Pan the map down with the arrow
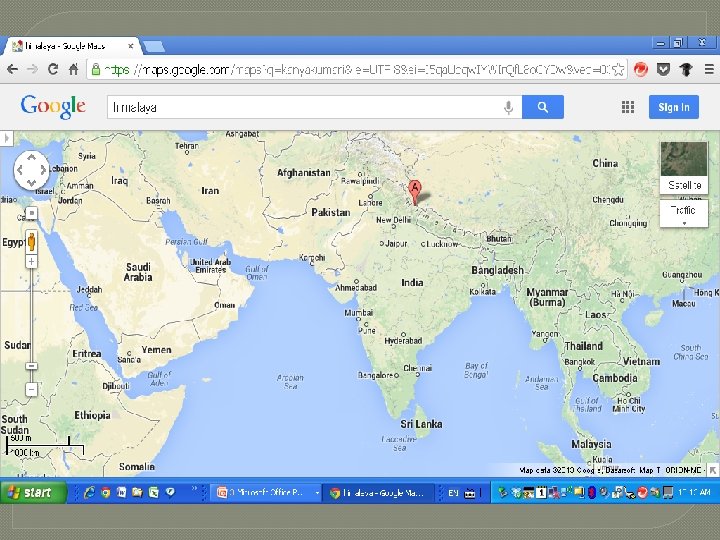The width and height of the screenshot is (720, 540). tap(31, 183)
